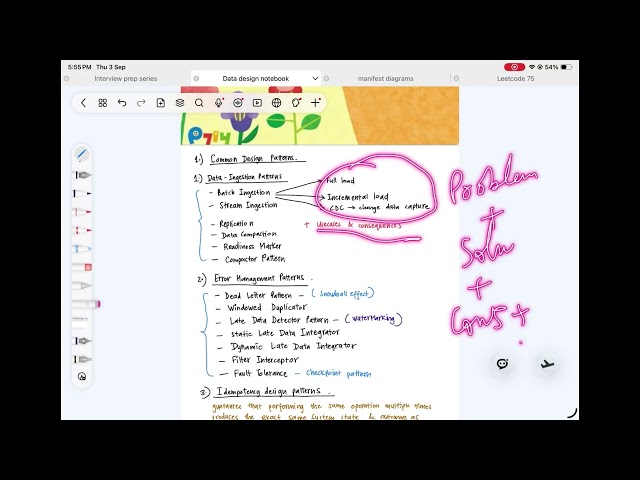Open the blue pen stroke color indicator

[82, 154]
